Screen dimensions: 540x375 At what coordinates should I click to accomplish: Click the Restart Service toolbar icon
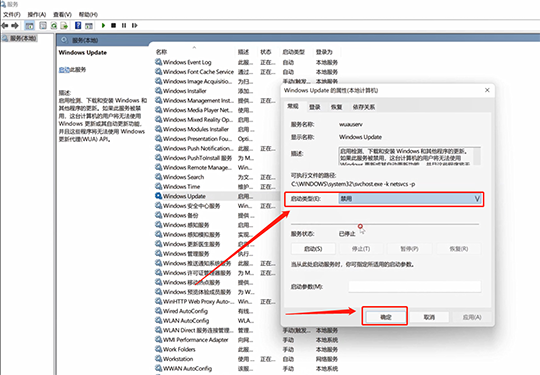tap(135, 25)
